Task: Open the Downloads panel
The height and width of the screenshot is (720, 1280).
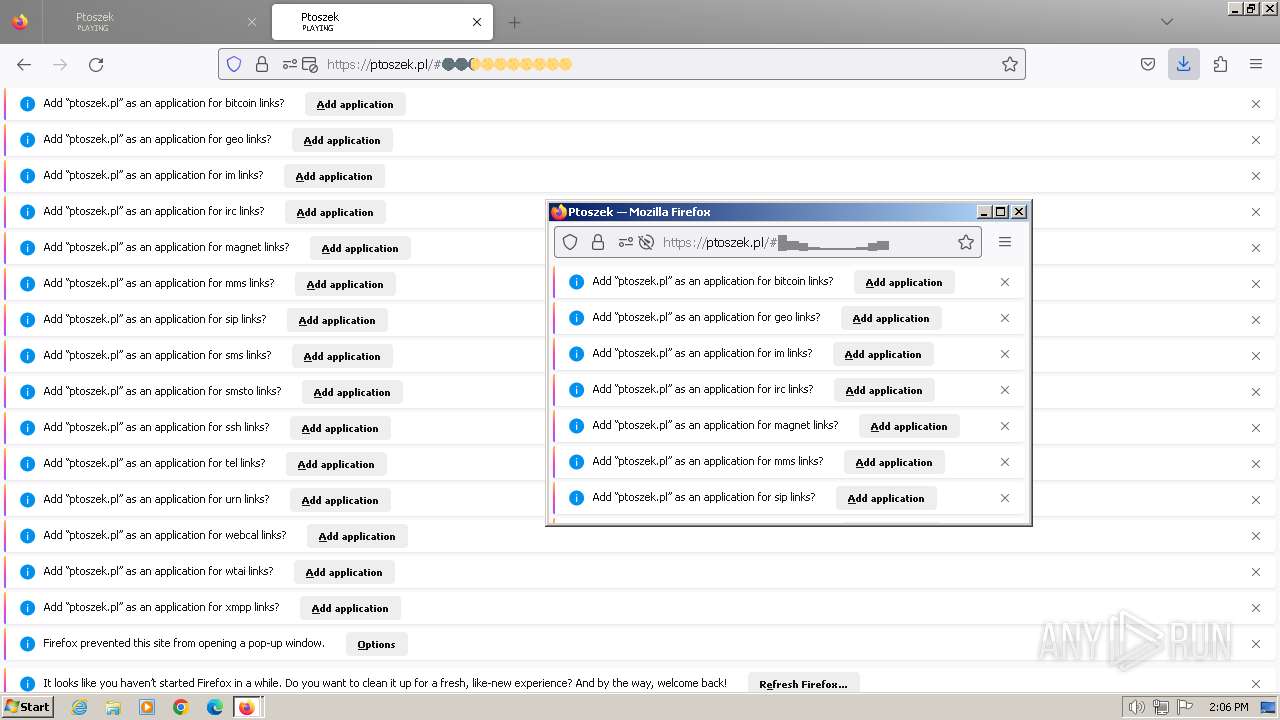Action: [1184, 64]
